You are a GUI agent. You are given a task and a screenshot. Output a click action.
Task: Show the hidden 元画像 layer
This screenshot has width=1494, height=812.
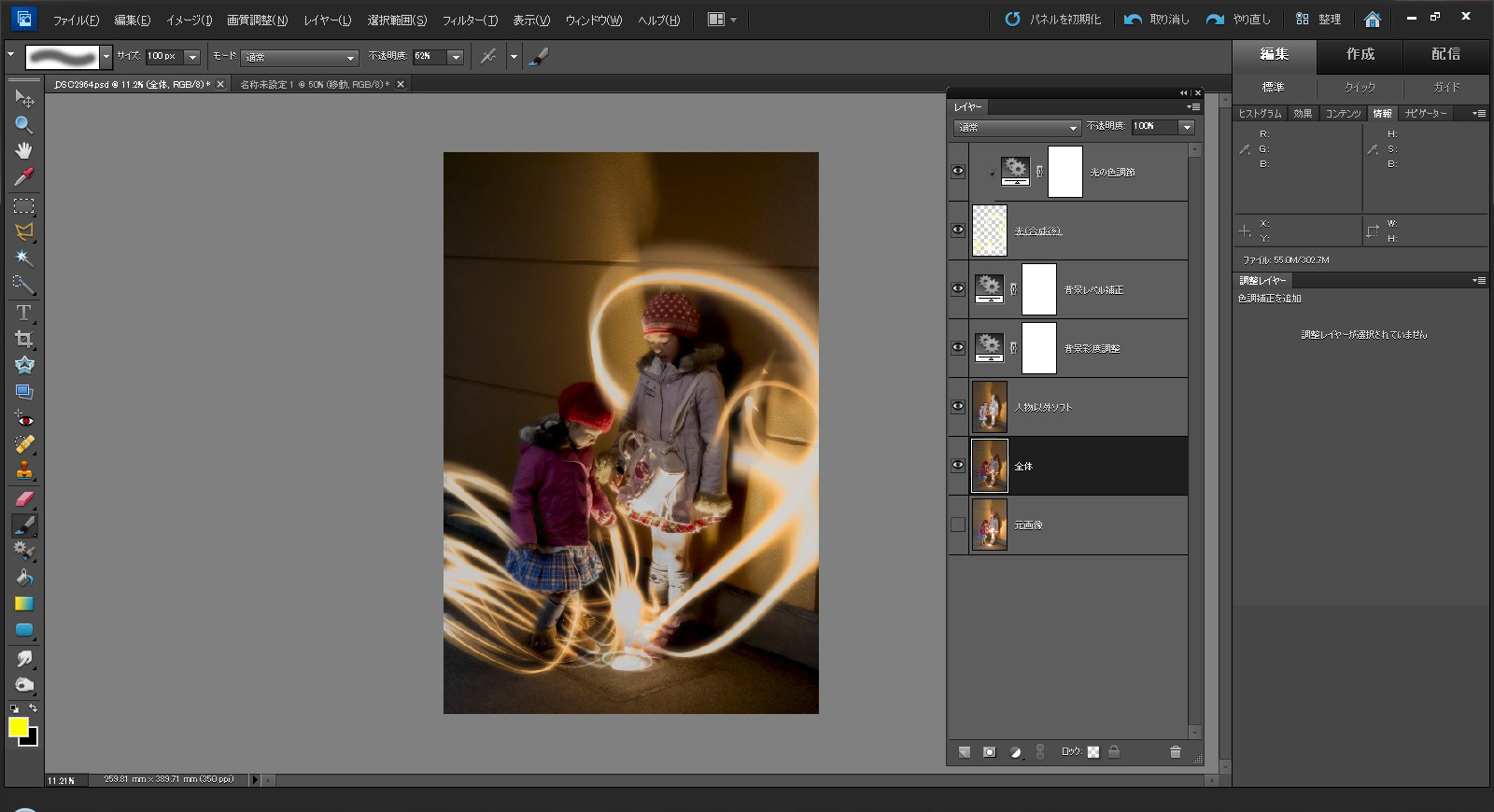(x=958, y=525)
